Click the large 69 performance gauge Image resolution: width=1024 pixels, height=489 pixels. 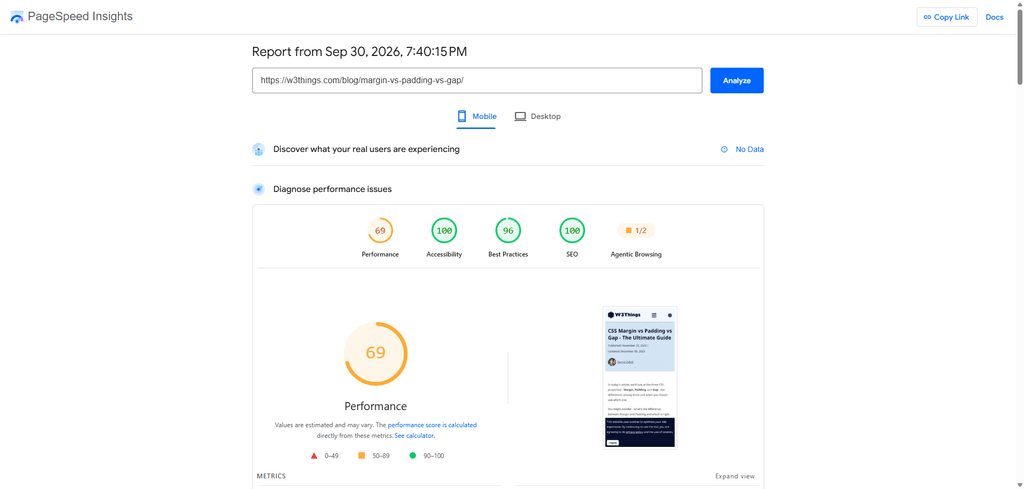376,353
